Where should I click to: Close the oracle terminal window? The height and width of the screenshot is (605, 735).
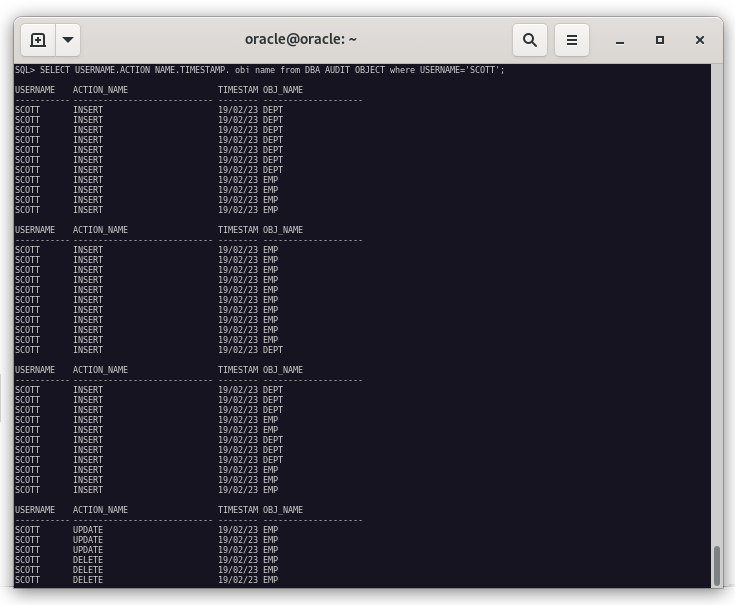[x=700, y=40]
